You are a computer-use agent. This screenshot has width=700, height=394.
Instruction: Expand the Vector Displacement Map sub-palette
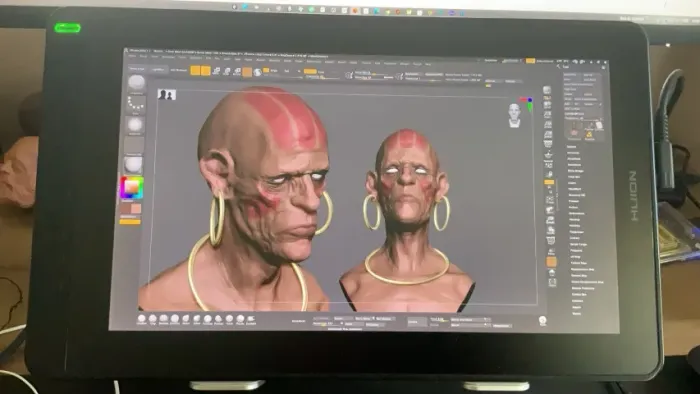[587, 282]
